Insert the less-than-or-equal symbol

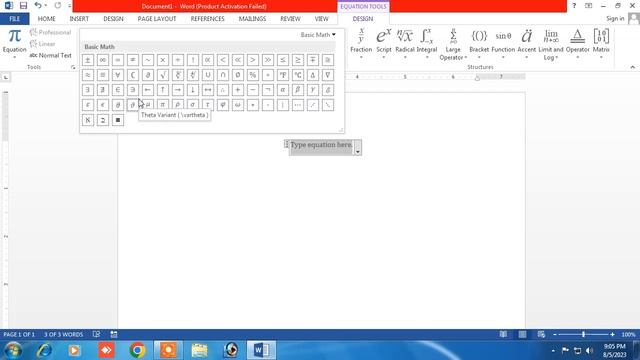(x=283, y=60)
